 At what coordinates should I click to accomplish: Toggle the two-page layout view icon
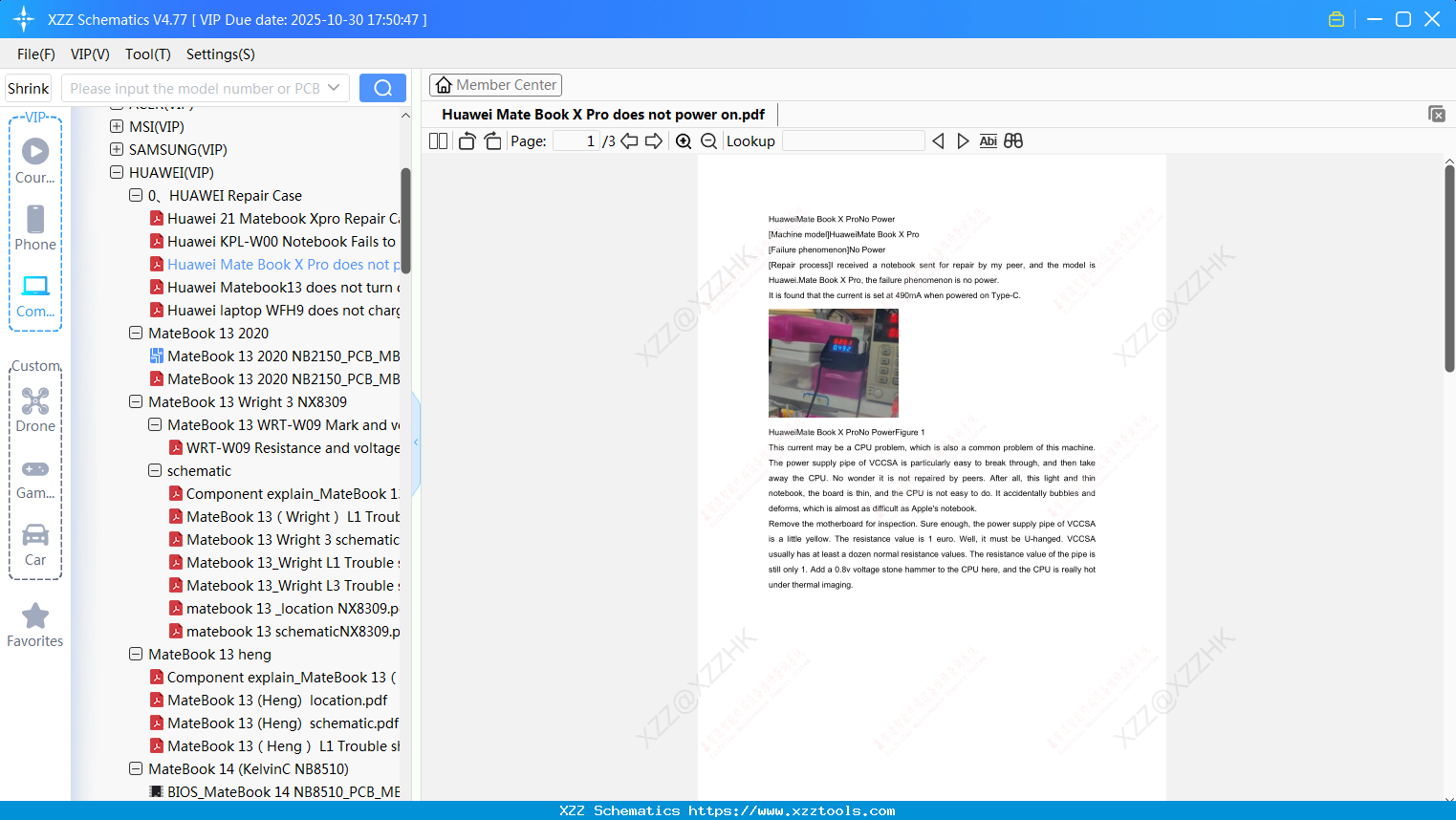pos(439,140)
